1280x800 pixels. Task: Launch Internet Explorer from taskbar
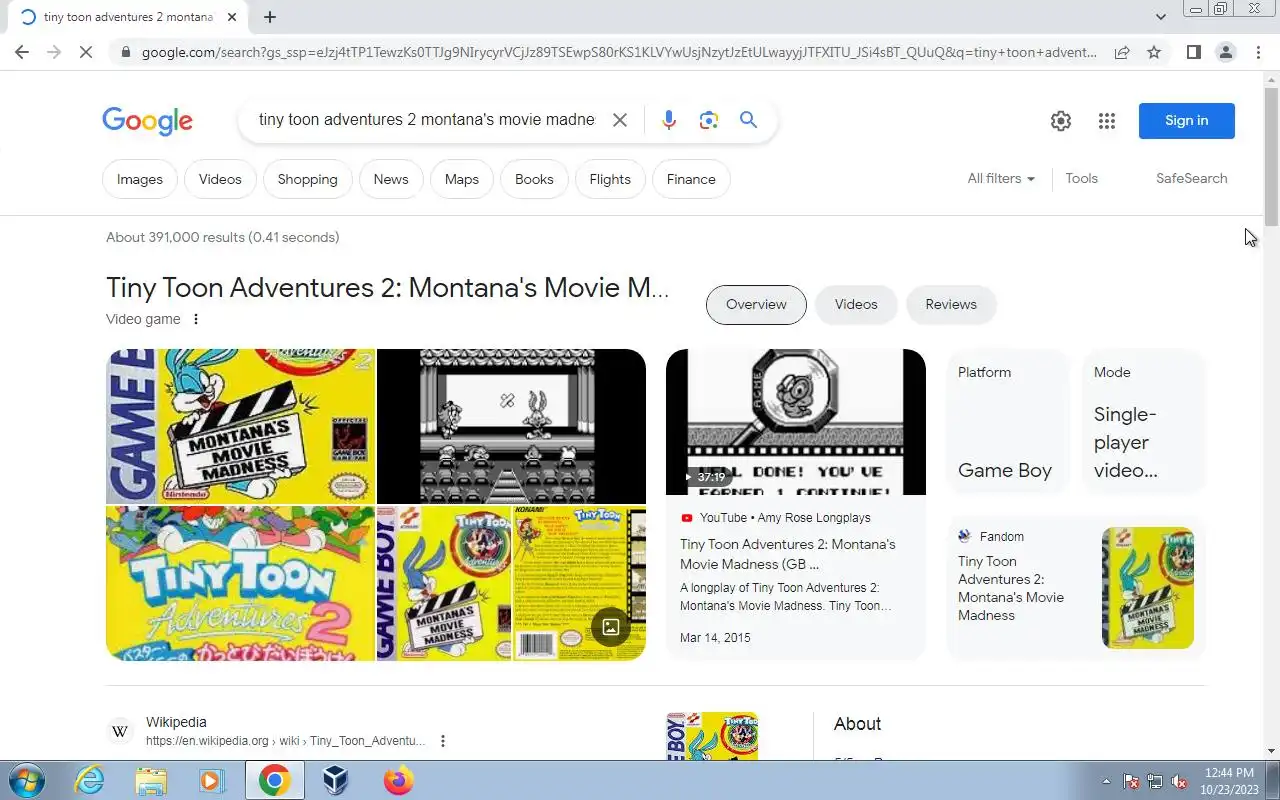pos(90,780)
